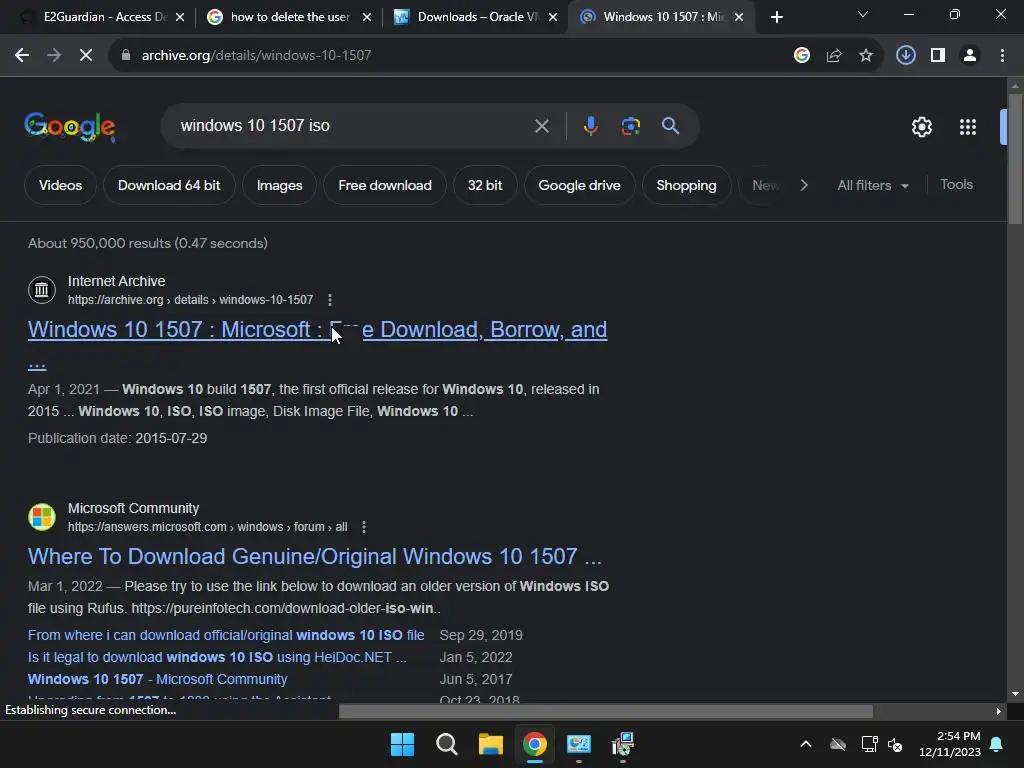Toggle Chrome side panel
The image size is (1024, 768).
938,56
